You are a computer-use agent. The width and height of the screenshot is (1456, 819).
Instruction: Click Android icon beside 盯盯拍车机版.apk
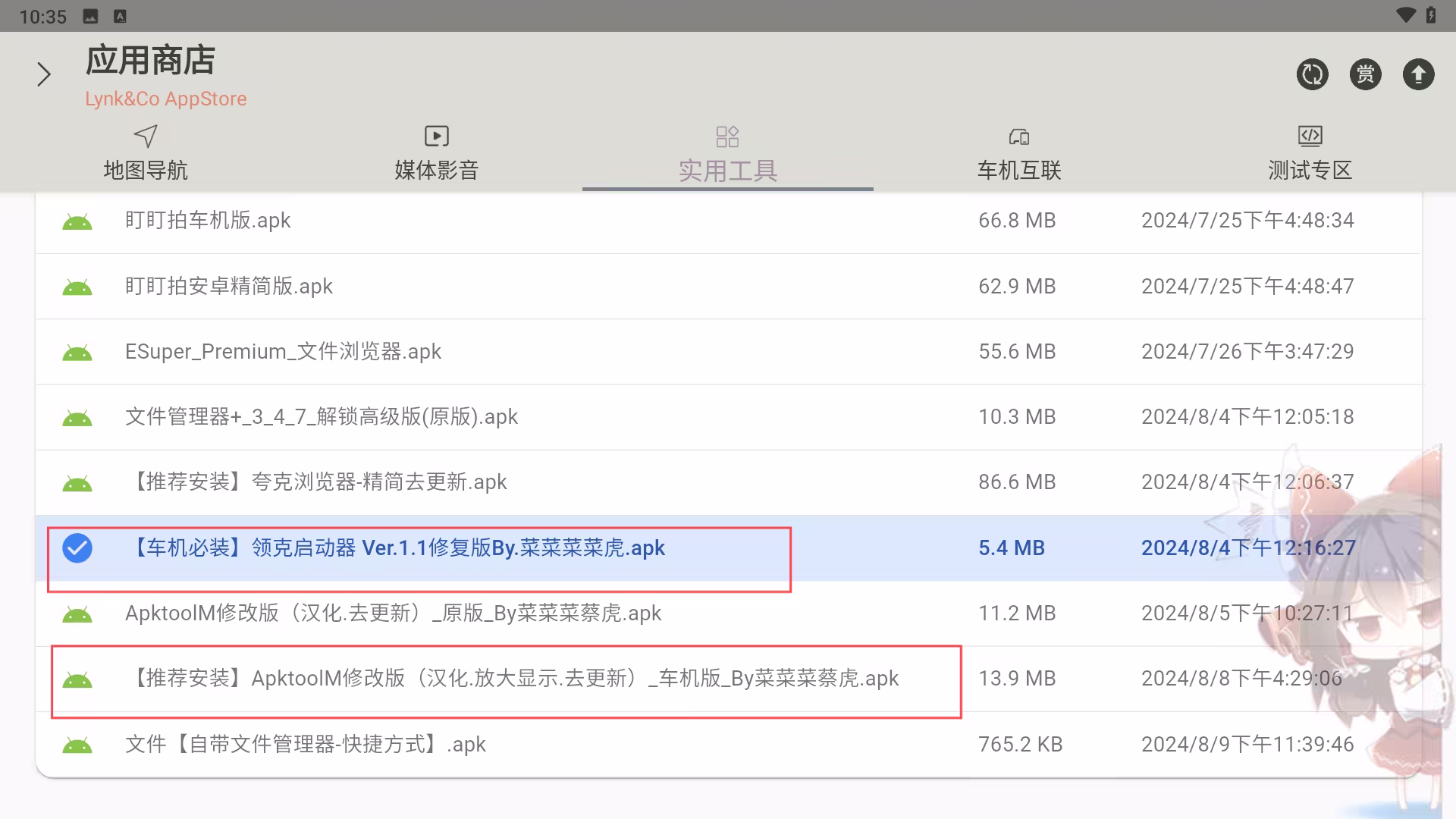[x=77, y=221]
